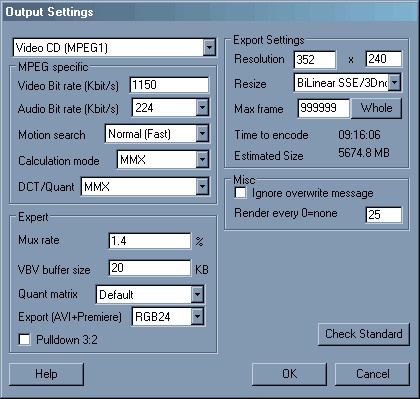The width and height of the screenshot is (420, 399).
Task: Click the Render every 0=none label
Action: [x=286, y=213]
